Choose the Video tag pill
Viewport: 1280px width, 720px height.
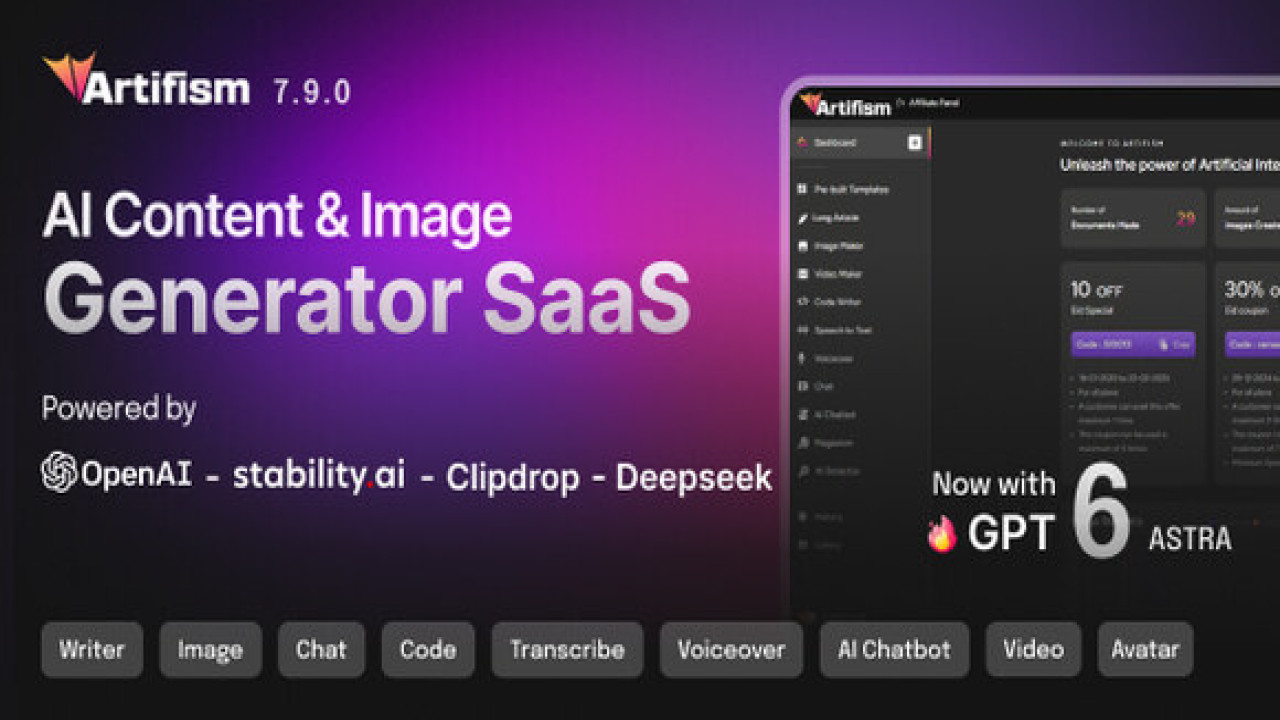pyautogui.click(x=1033, y=650)
